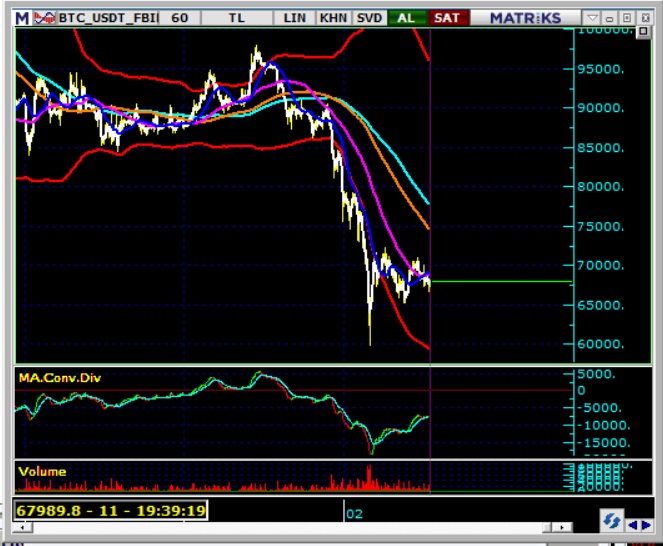Click the MATRIKS logo in the header
This screenshot has width=663, height=546.
click(522, 18)
